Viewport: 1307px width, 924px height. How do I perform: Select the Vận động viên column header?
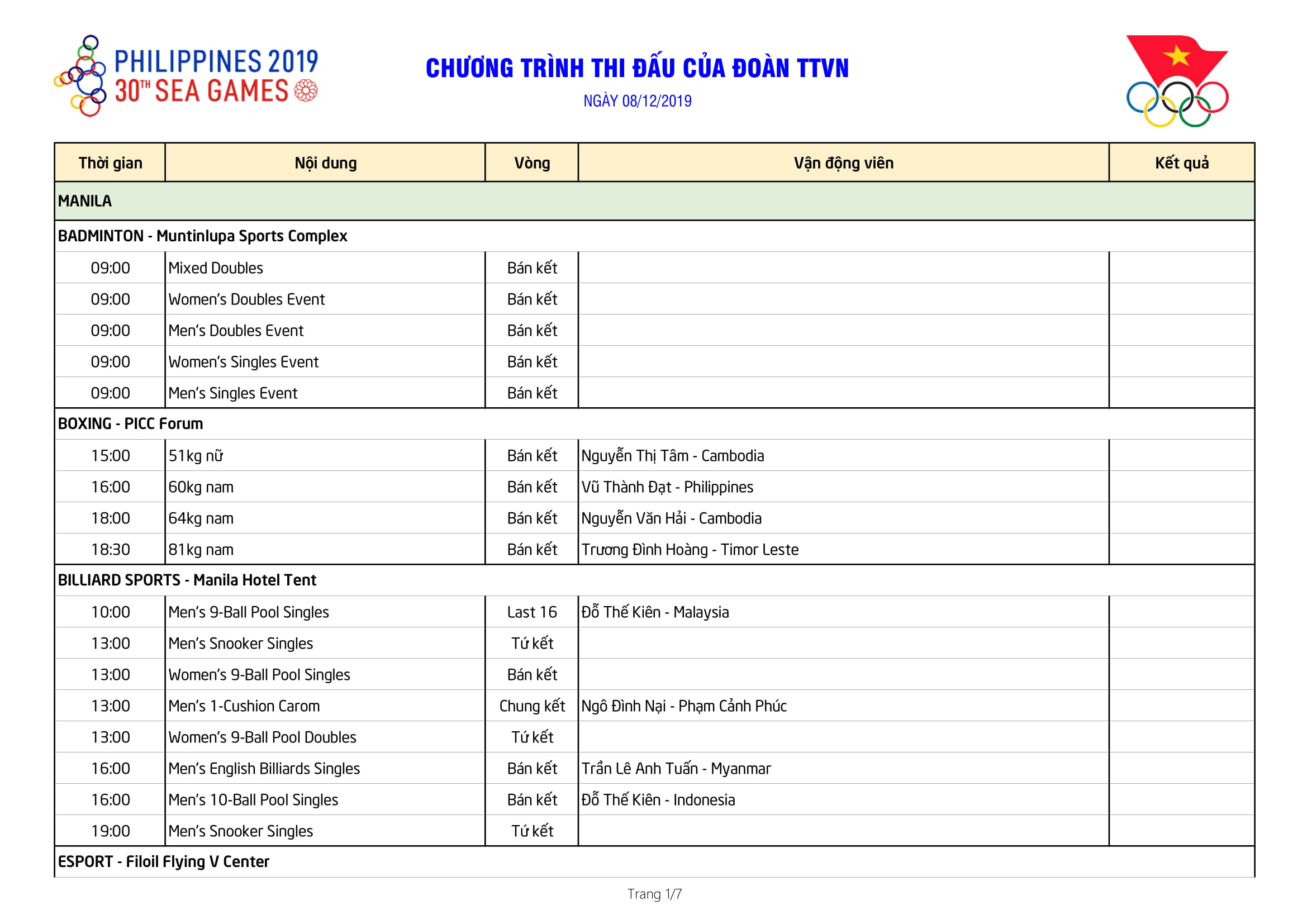[x=843, y=163]
